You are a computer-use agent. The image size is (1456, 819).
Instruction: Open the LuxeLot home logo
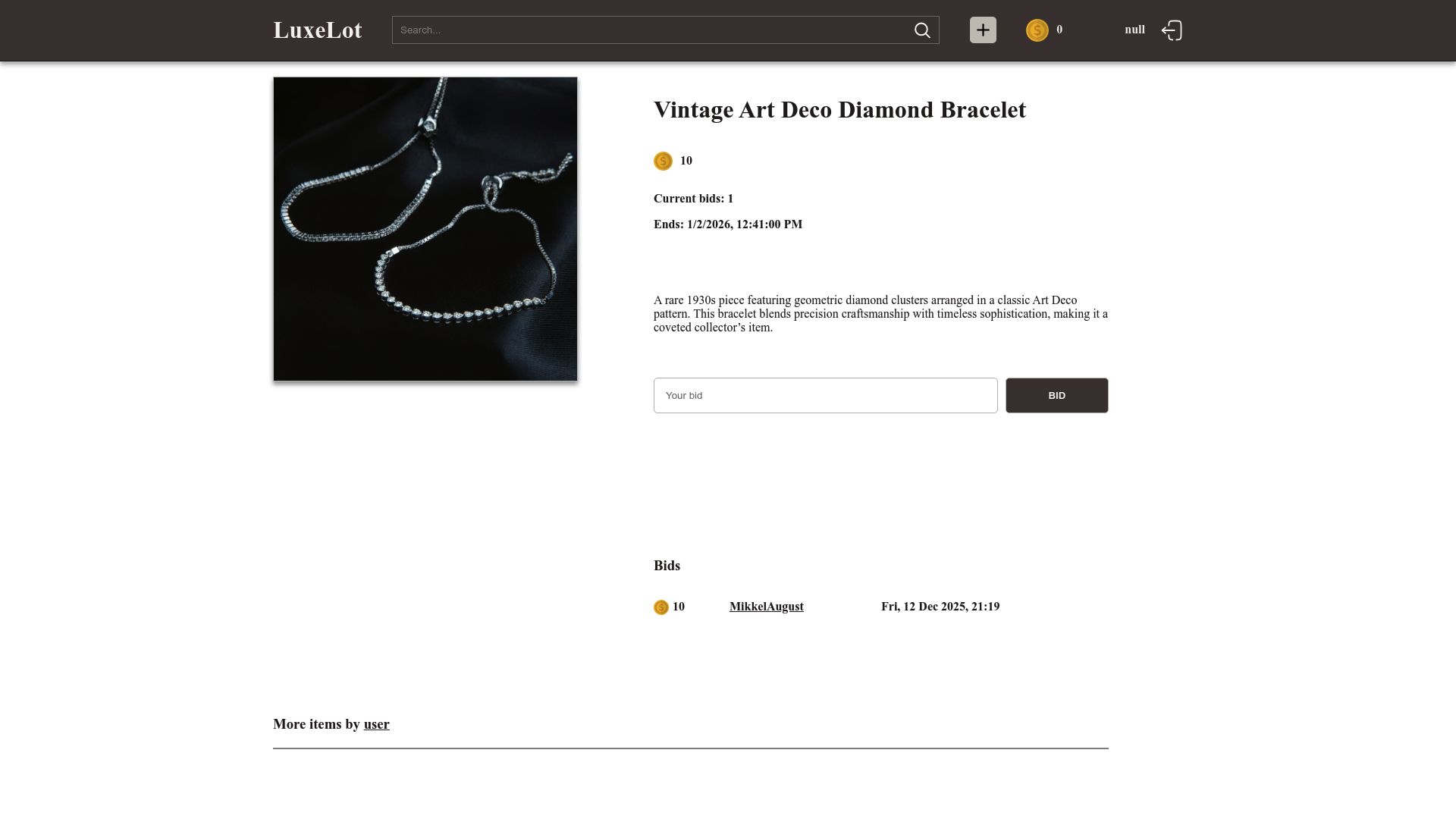(x=318, y=30)
